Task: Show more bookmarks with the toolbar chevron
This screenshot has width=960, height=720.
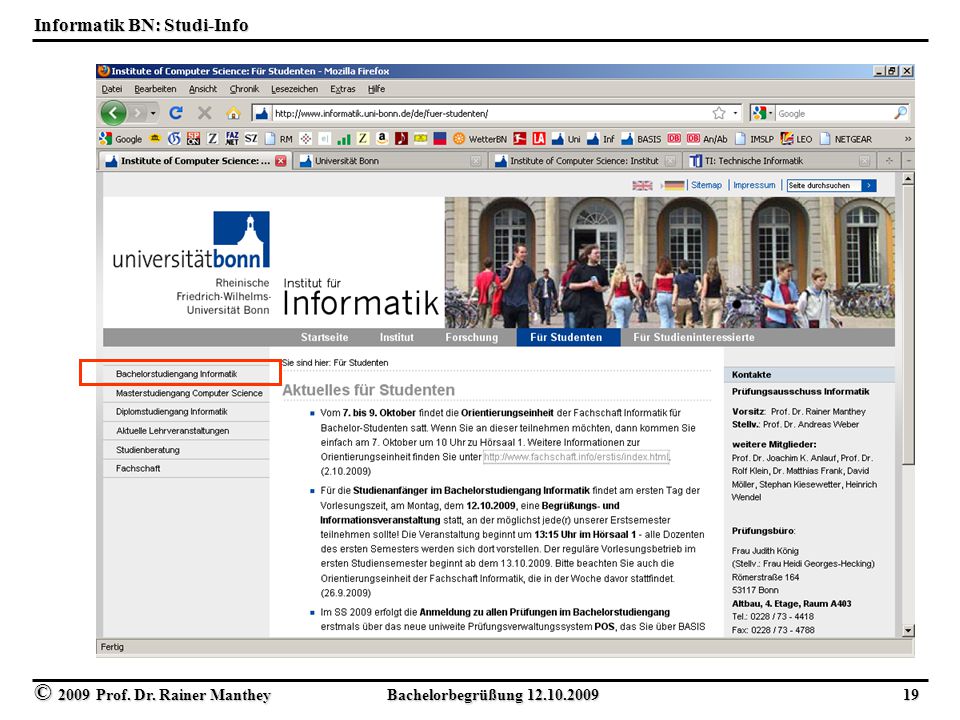Action: (907, 139)
